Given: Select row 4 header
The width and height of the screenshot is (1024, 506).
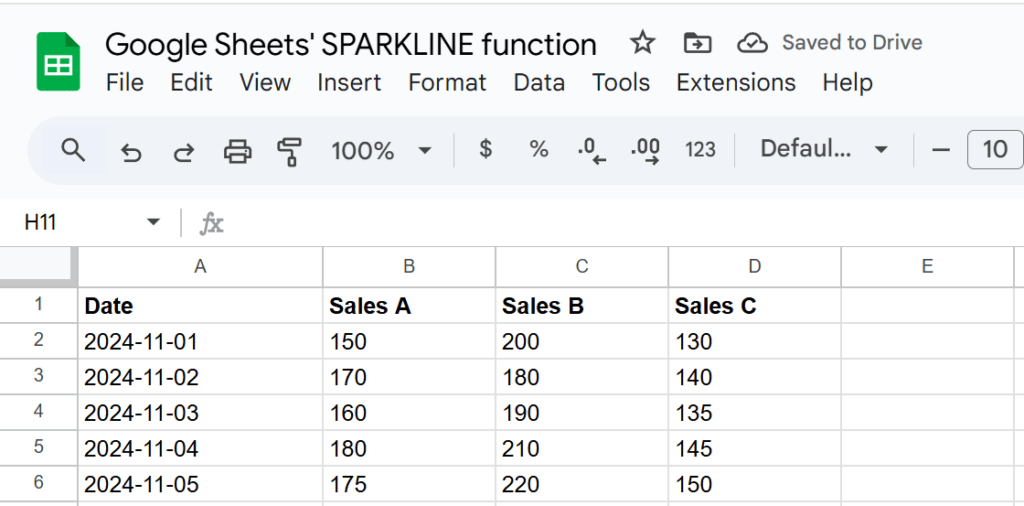Looking at the screenshot, I should click(39, 413).
